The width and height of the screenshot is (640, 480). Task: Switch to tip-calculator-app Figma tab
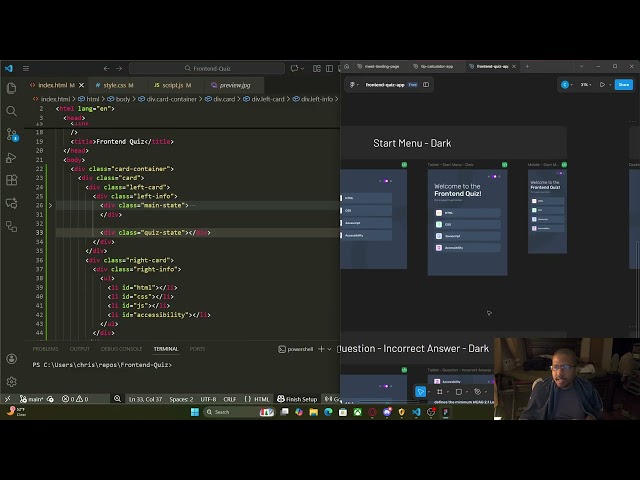(433, 66)
